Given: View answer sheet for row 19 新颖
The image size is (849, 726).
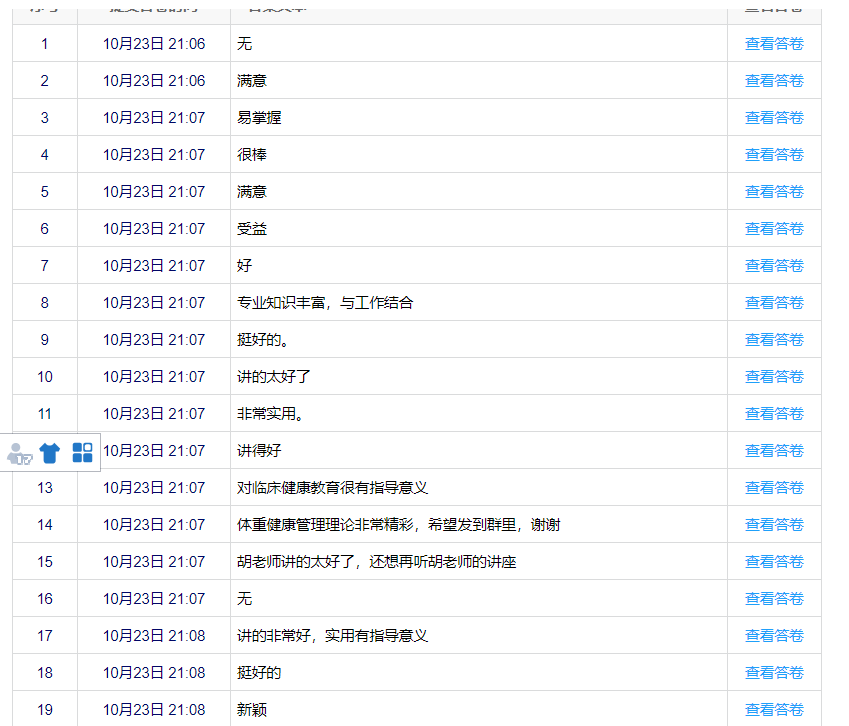Looking at the screenshot, I should (774, 710).
